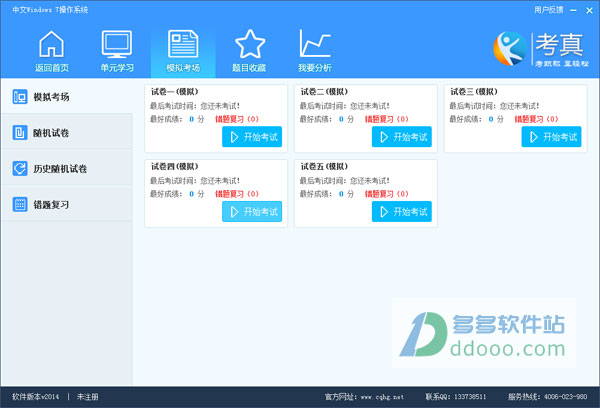Open 错题复习 (0) link in 试卷一
Viewport: 600px width, 408px height.
tap(236, 118)
